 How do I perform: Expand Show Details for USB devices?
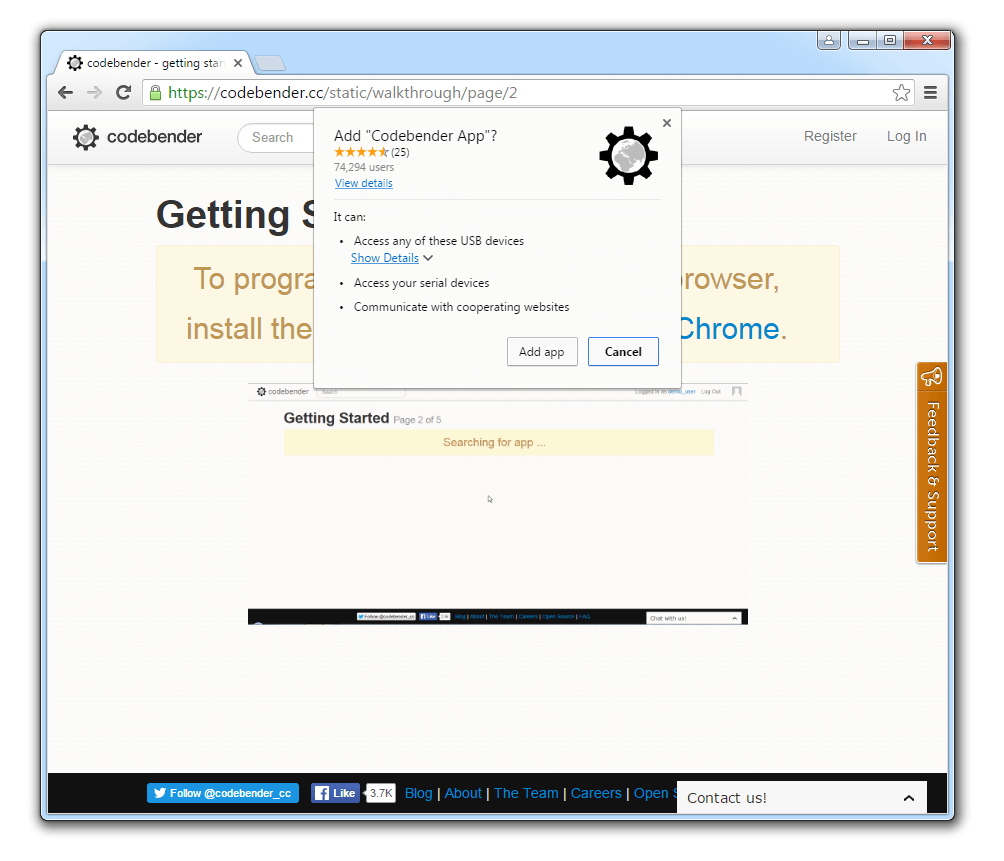coord(385,257)
